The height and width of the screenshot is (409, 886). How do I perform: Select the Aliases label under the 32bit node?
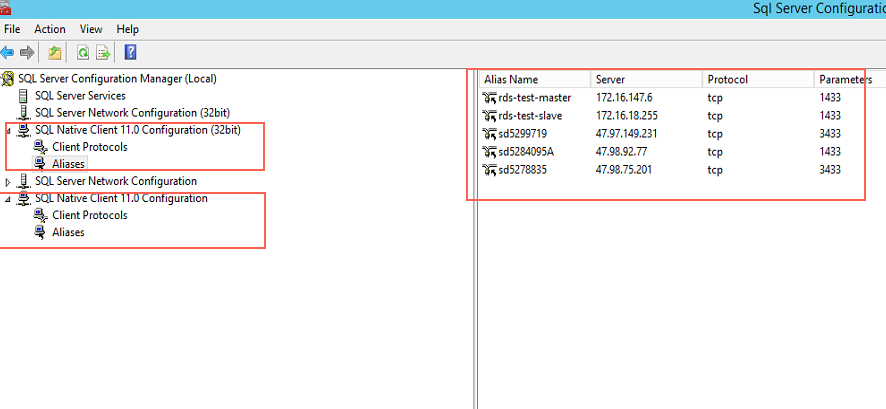pos(68,164)
